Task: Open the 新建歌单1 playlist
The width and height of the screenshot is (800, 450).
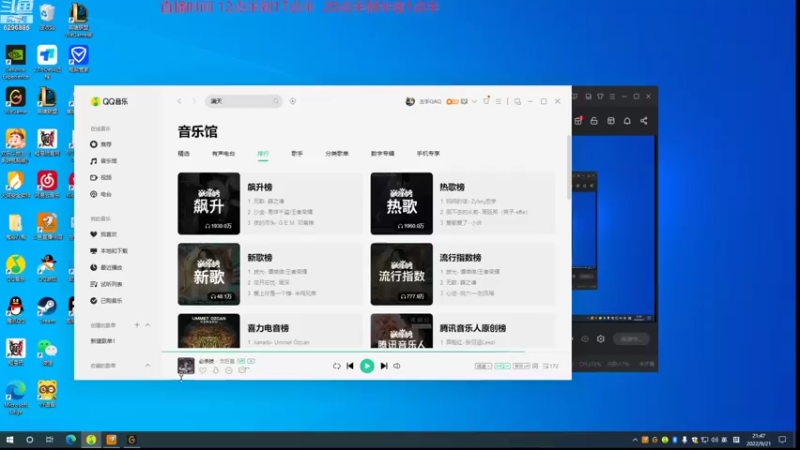Action: (x=103, y=341)
